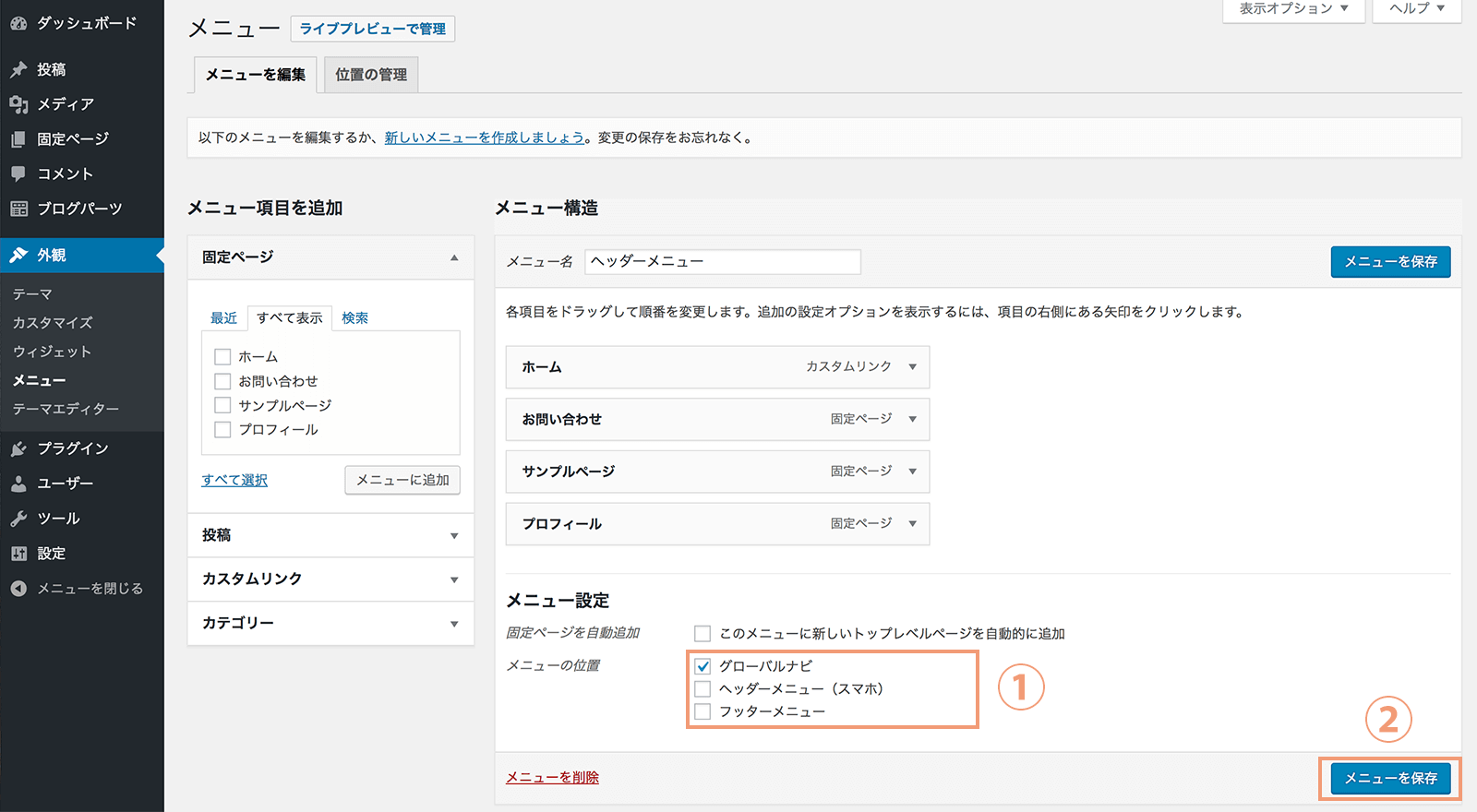Click the プロフィール menu structure item
The image size is (1477, 812).
point(717,524)
